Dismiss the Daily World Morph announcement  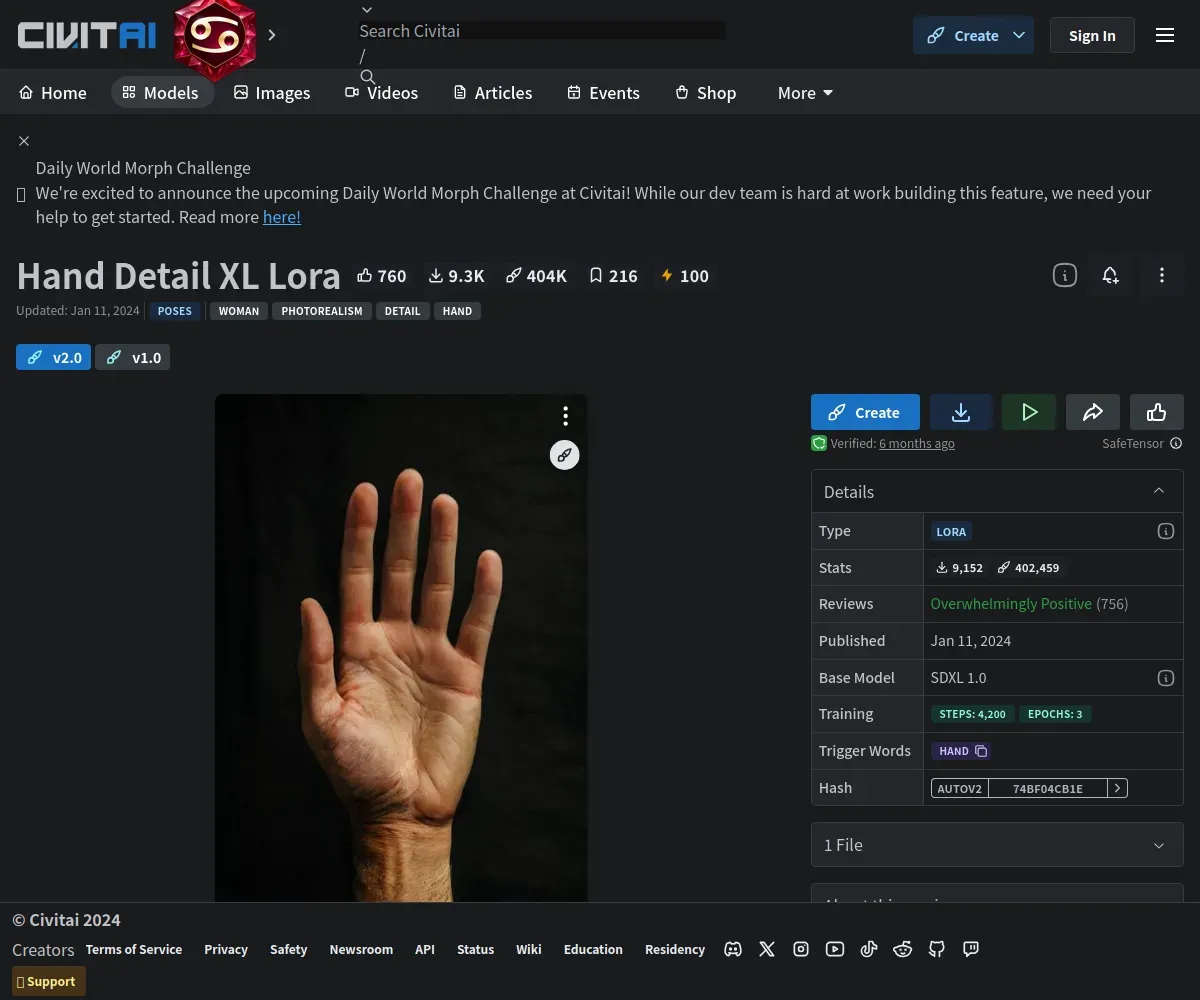point(24,141)
